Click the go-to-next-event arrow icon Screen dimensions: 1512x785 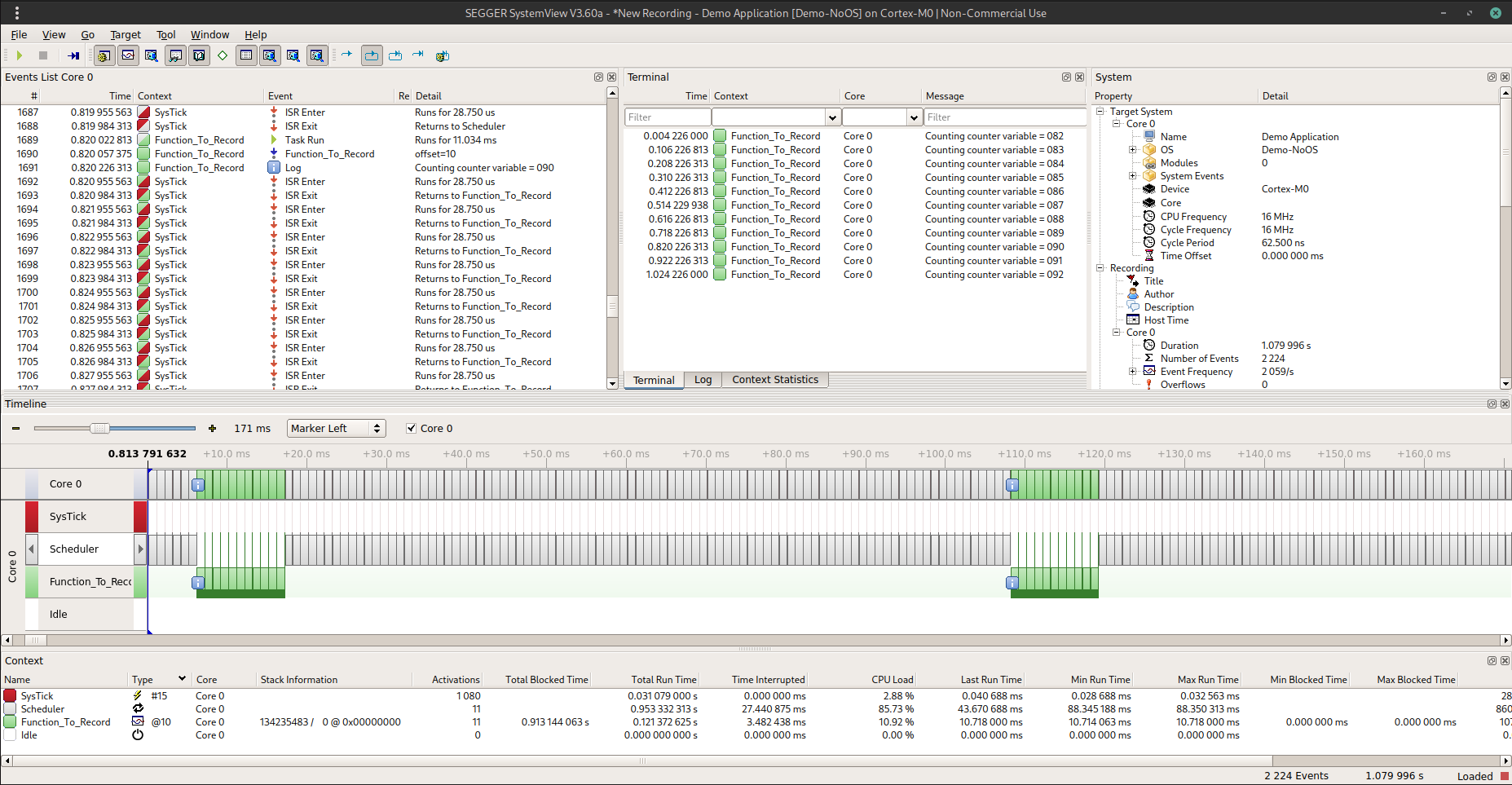click(x=347, y=55)
